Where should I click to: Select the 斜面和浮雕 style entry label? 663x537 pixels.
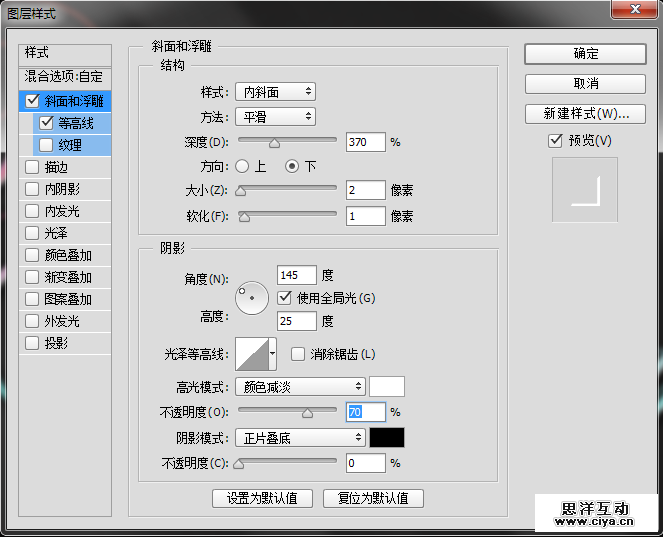coord(74,101)
